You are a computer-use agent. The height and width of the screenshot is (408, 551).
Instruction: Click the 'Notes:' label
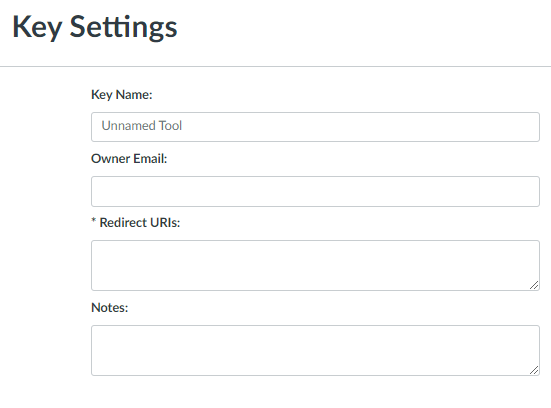[x=110, y=307]
